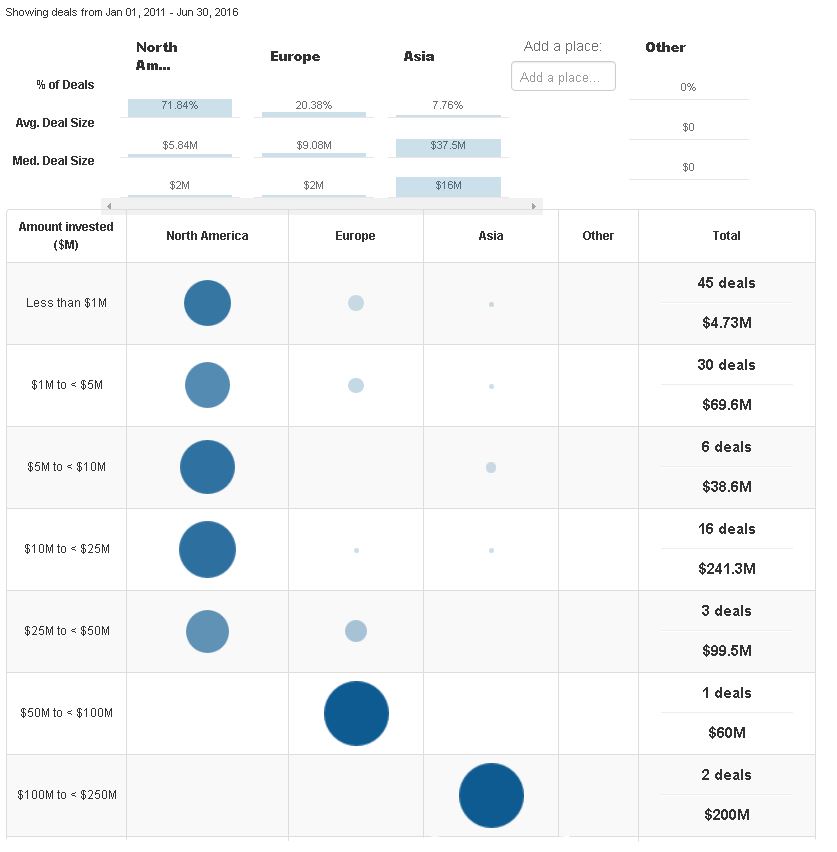Click the North America Less than $1M bubble

[x=207, y=303]
